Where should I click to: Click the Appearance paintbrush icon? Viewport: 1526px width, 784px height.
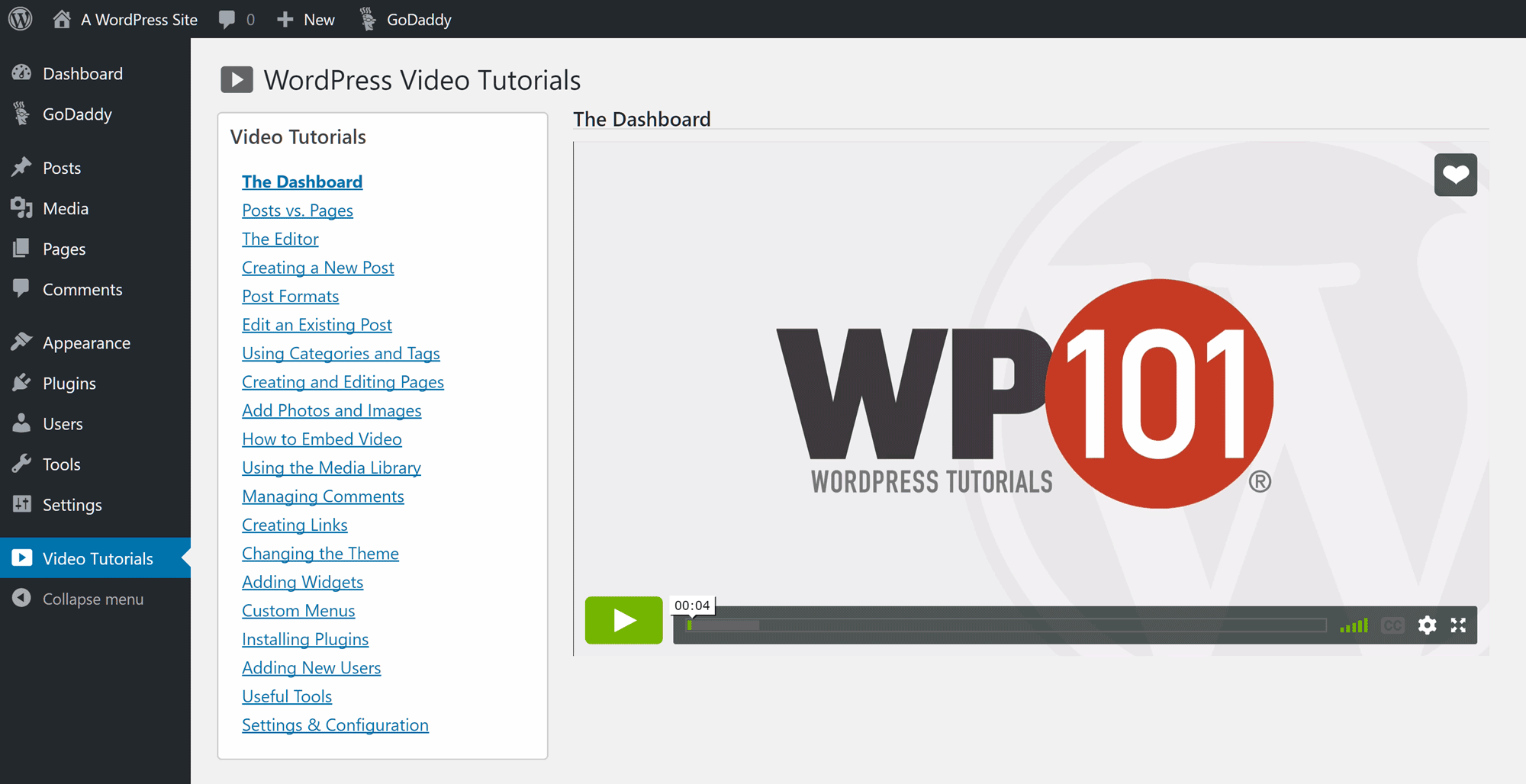click(21, 342)
